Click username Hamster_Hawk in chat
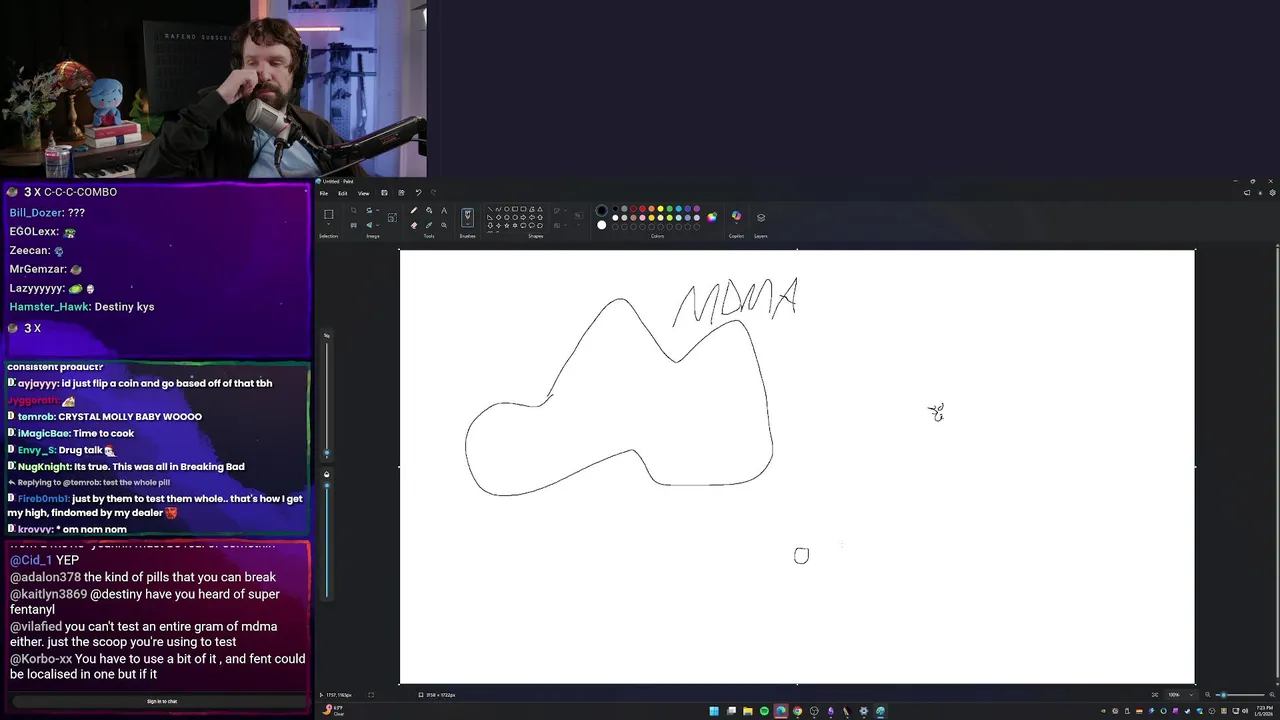The height and width of the screenshot is (720, 1280). (49, 307)
